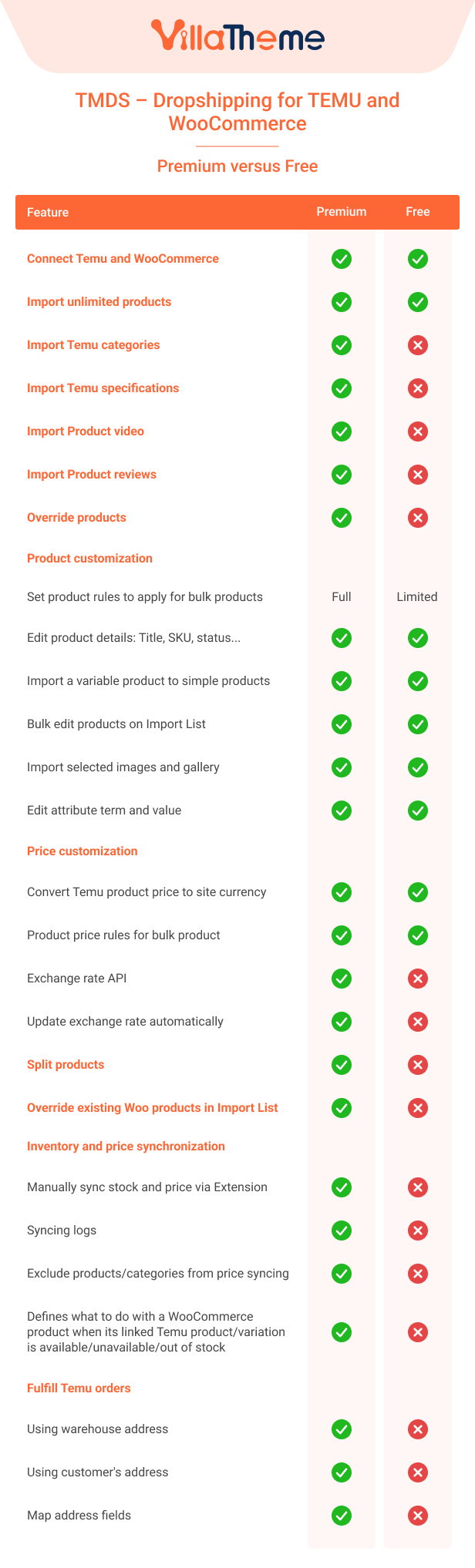Click the Free column header
Image resolution: width=475 pixels, height=1568 pixels.
418,212
